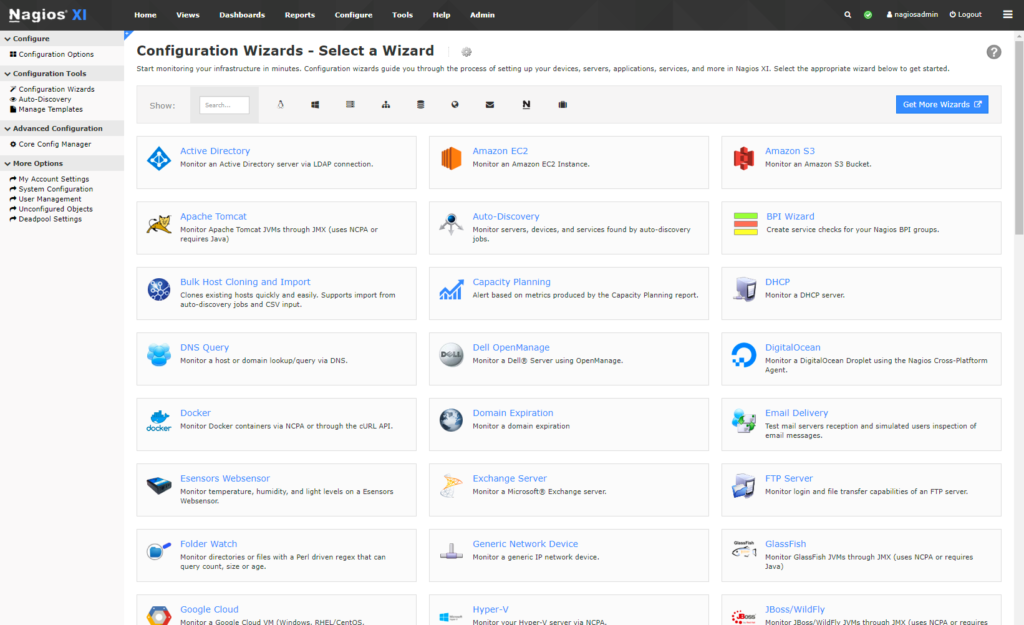Click the wizard search input field
This screenshot has width=1024, height=625.
[224, 104]
